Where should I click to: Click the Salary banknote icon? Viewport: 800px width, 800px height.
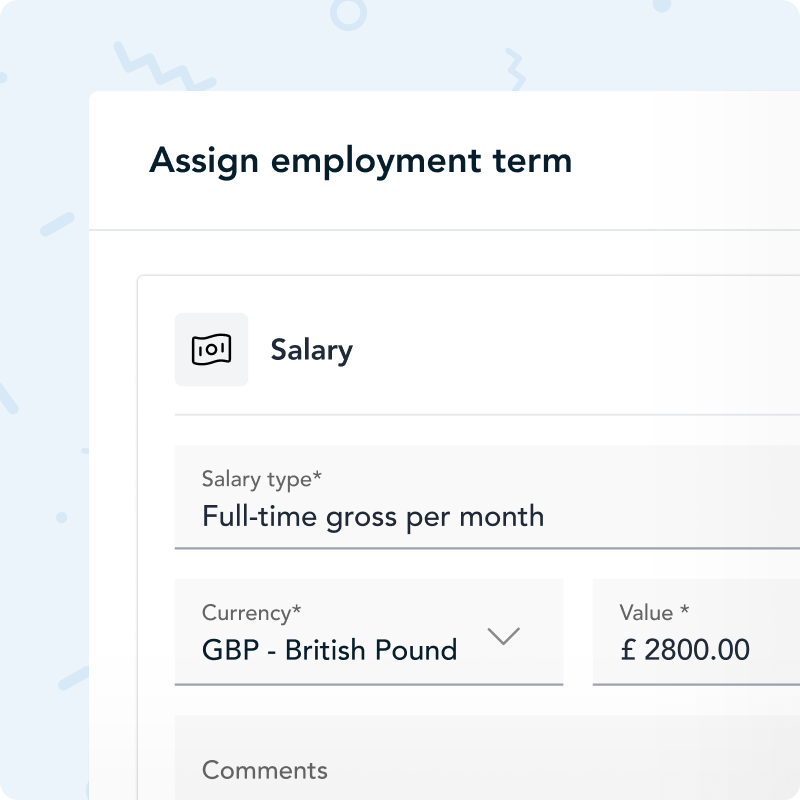[x=211, y=350]
